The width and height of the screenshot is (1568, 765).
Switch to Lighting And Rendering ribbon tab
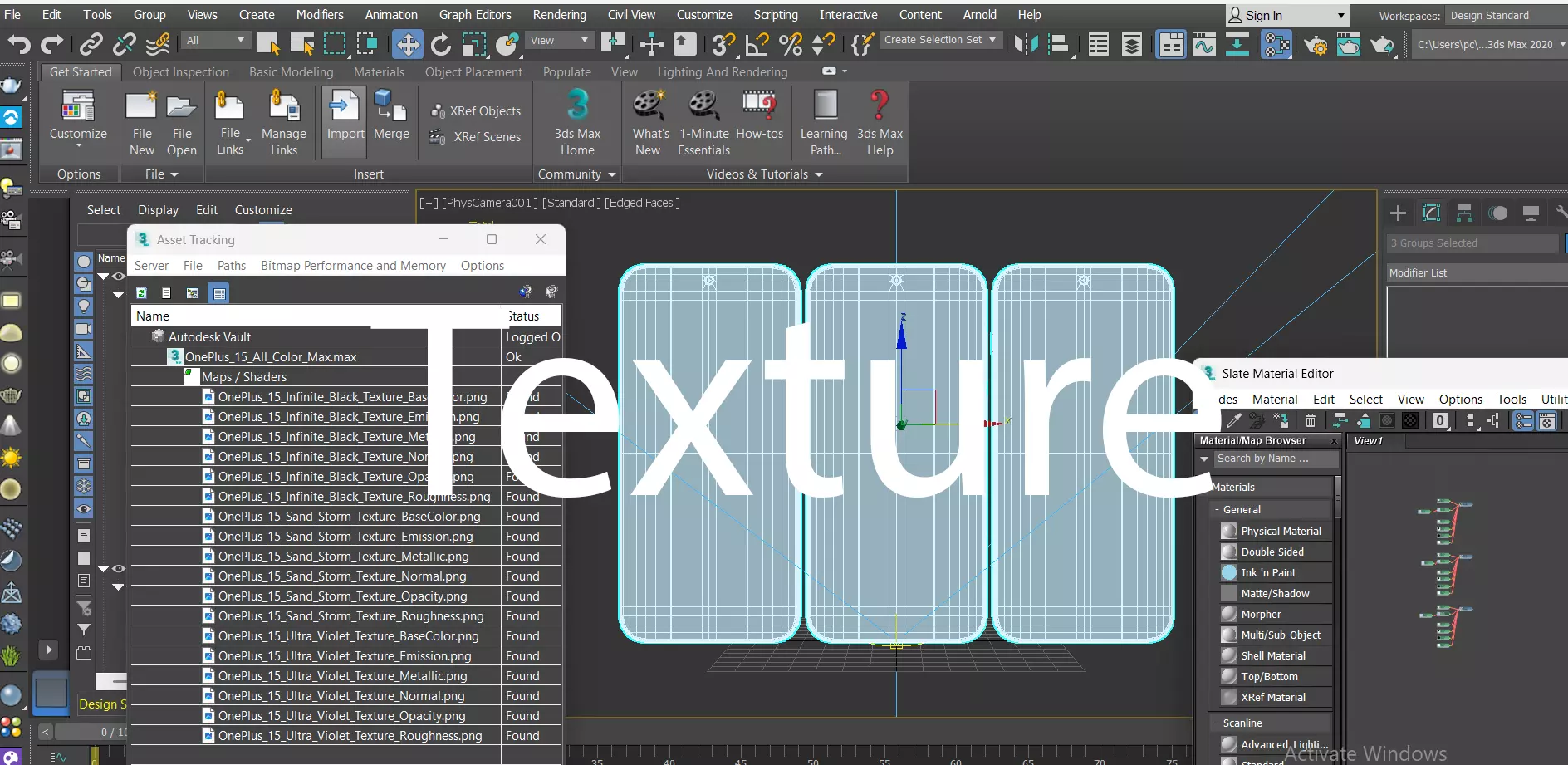(x=723, y=72)
